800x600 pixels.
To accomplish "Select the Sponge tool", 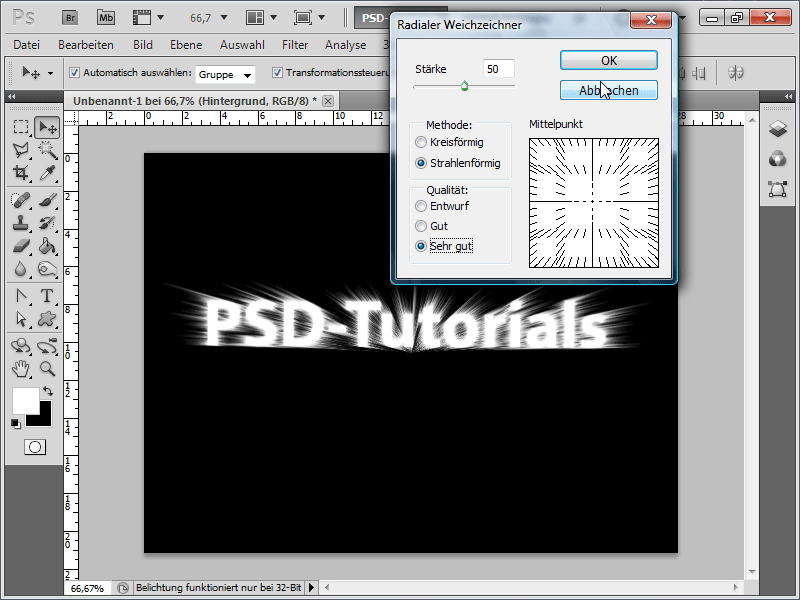I will coord(47,268).
